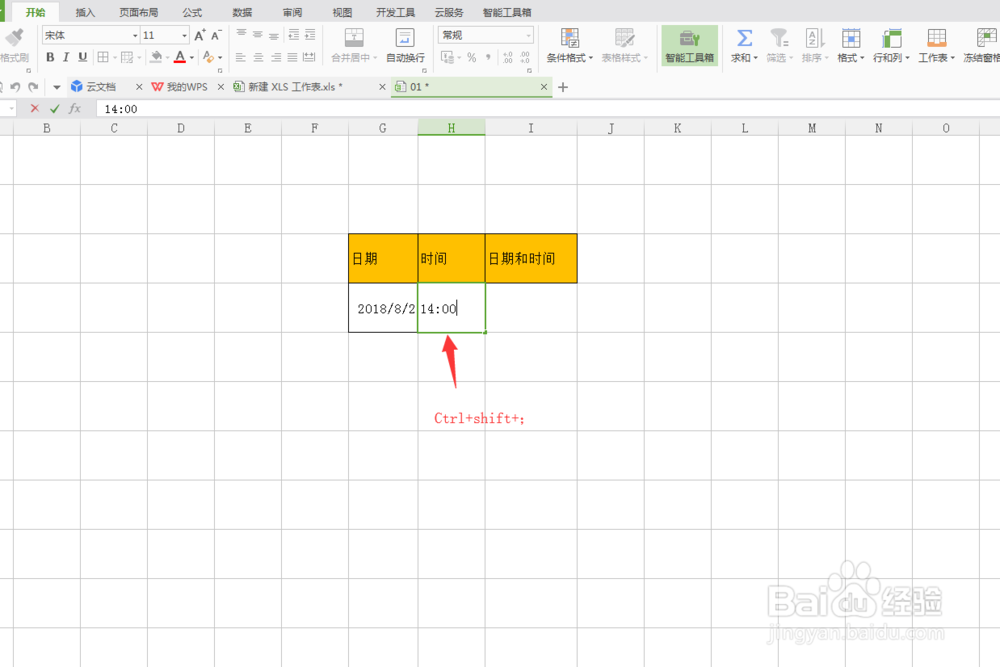Align text to bottom of cell
Image resolution: width=1000 pixels, height=667 pixels.
coord(274,34)
